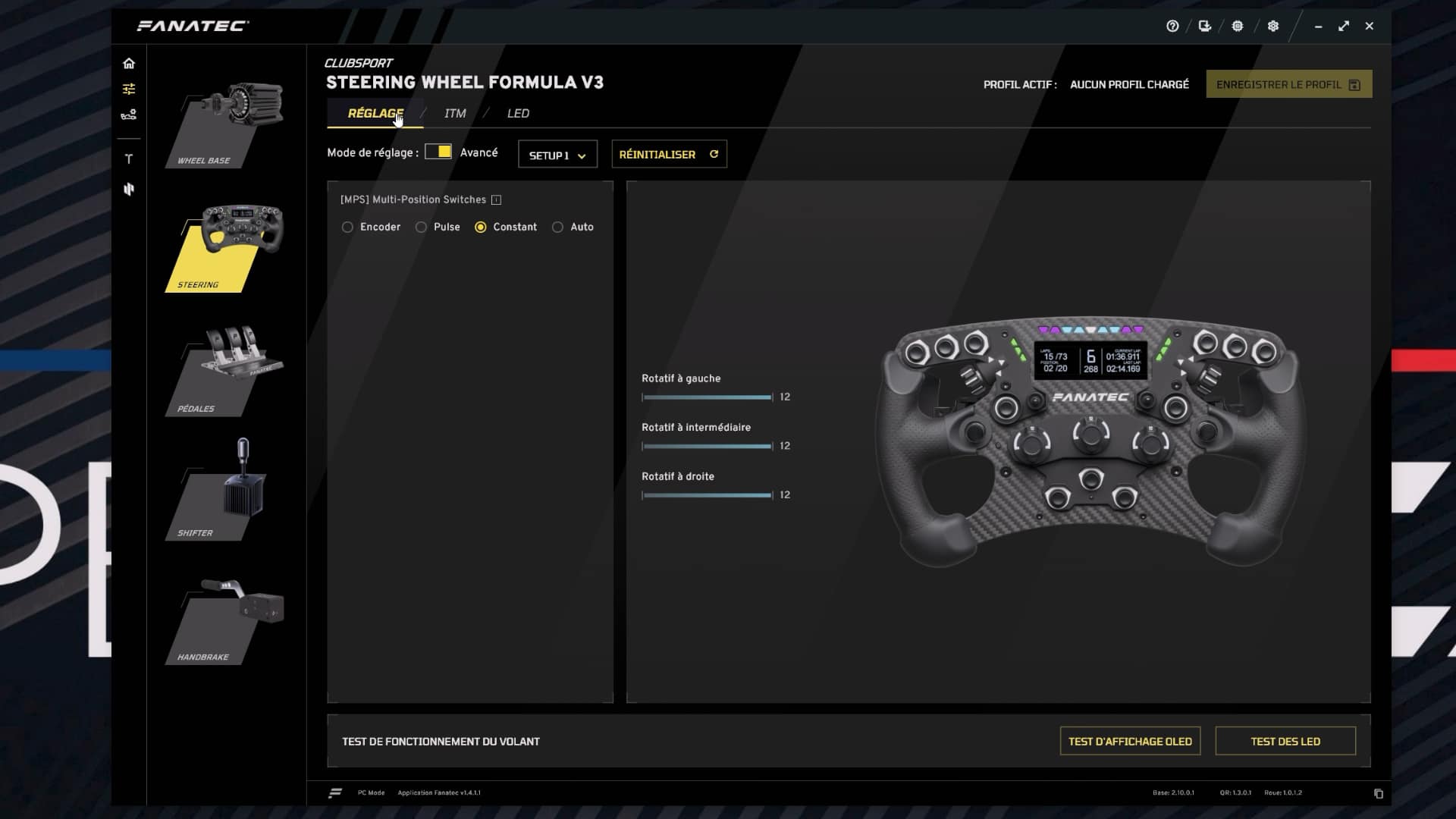This screenshot has height=819, width=1456.
Task: Select the Pulse radio button for MPS
Action: (x=422, y=227)
